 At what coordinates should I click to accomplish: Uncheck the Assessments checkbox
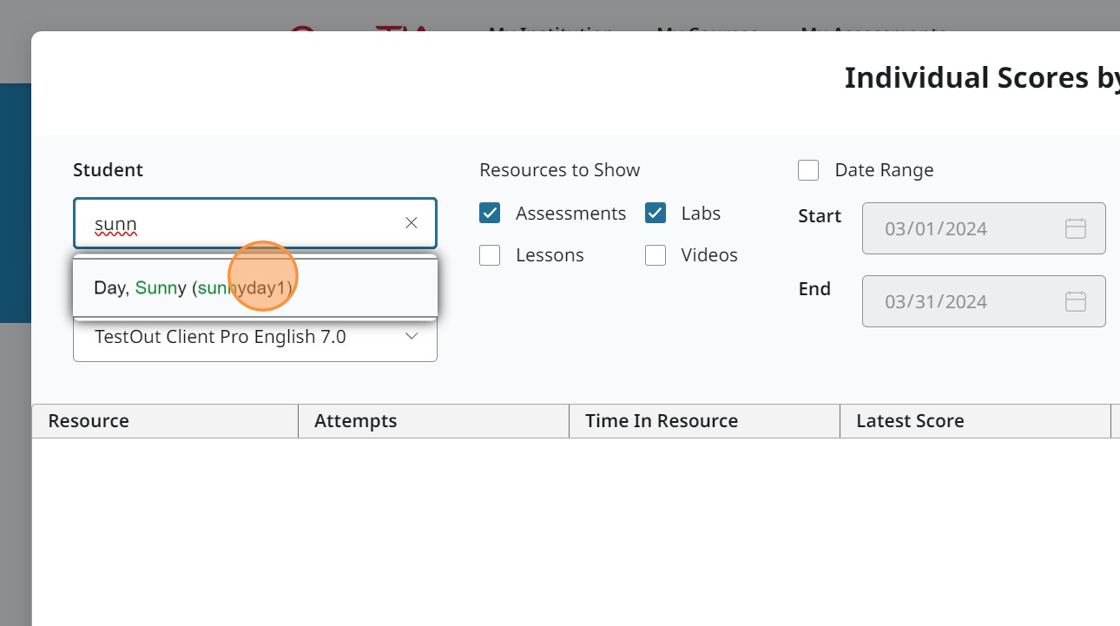coord(490,213)
